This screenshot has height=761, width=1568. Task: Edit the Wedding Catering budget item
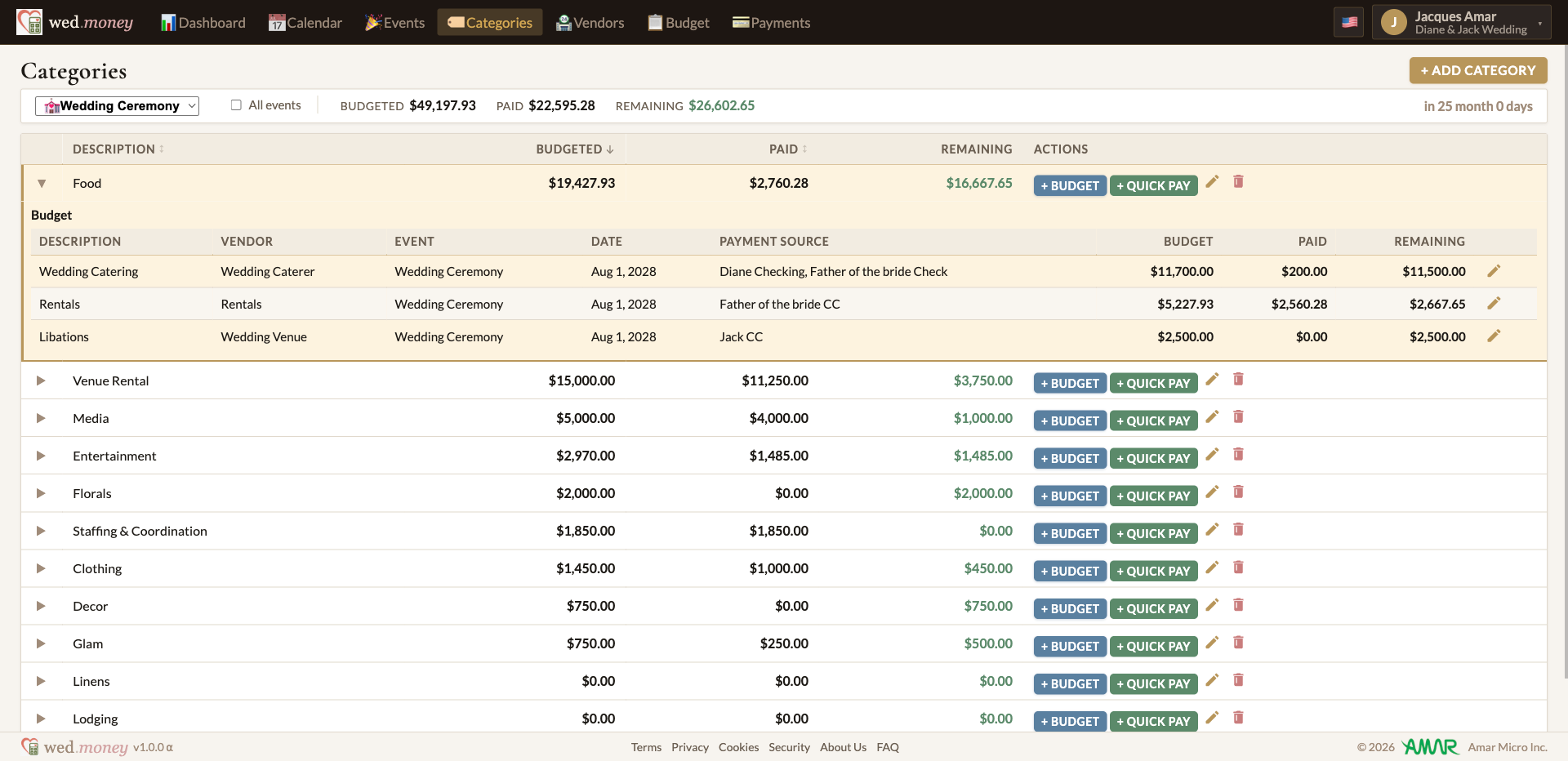point(1494,271)
